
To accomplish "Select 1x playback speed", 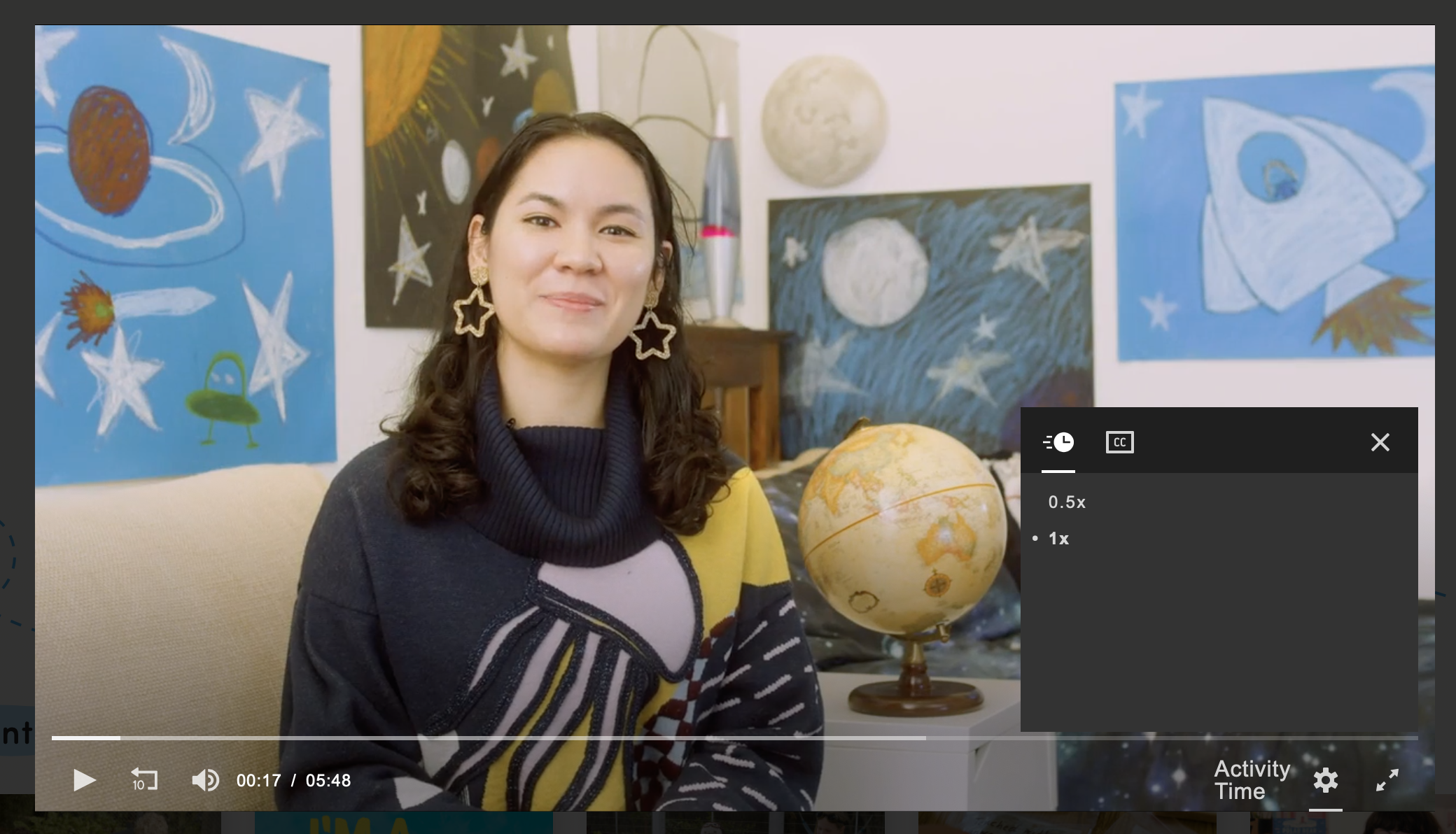I will pyautogui.click(x=1058, y=539).
